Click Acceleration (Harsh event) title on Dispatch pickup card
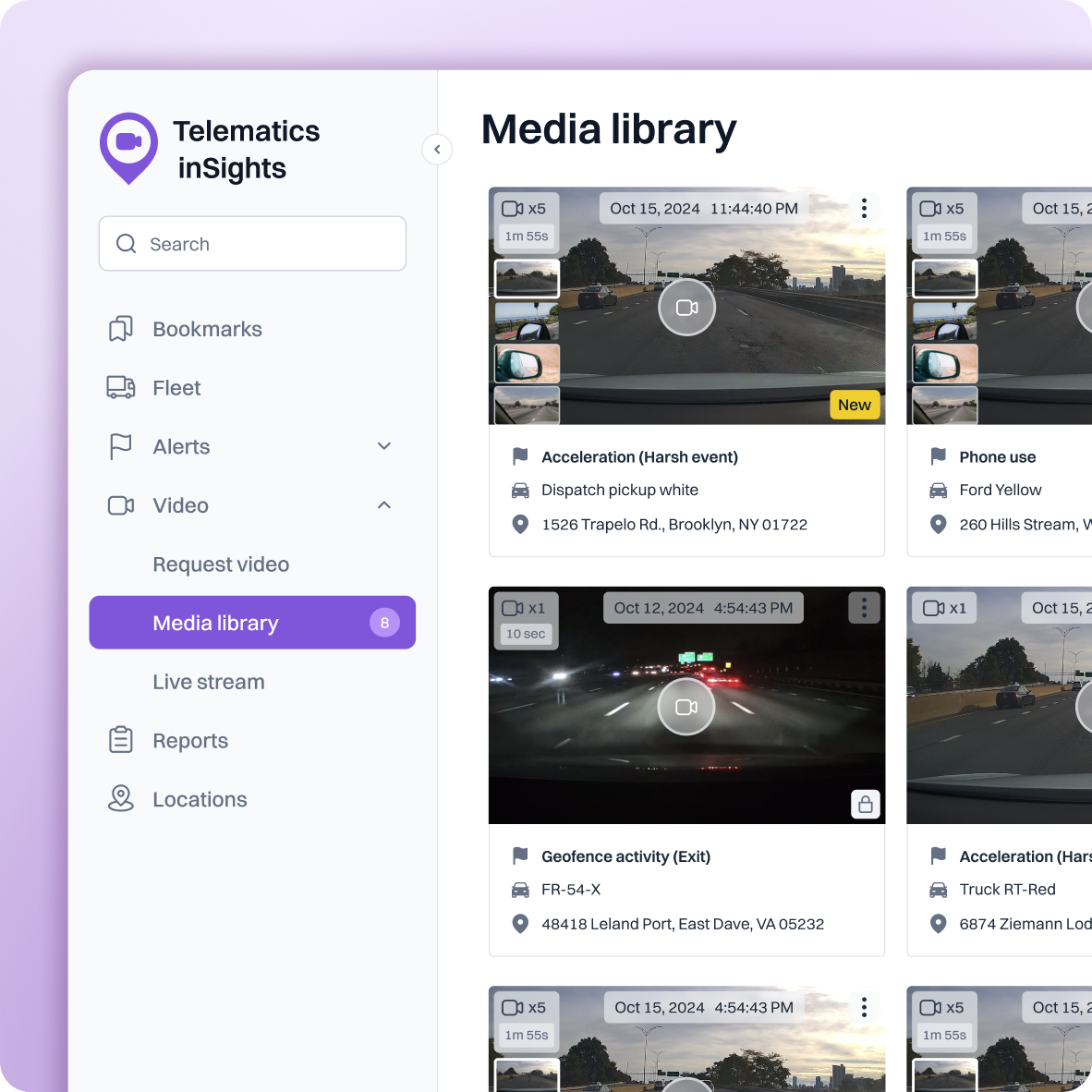The image size is (1092, 1092). point(639,457)
